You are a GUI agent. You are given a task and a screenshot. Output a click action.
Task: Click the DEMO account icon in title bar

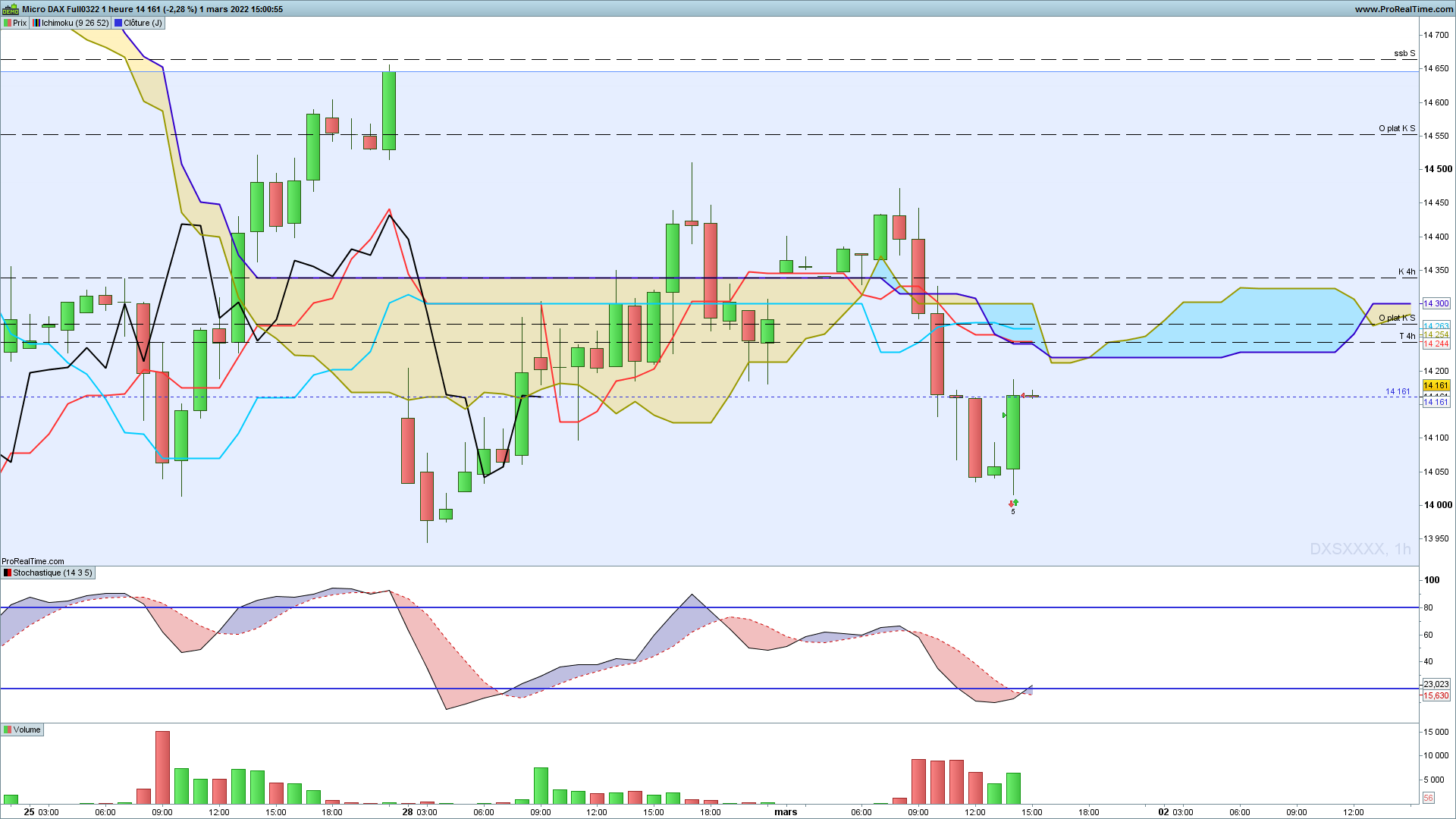[x=10, y=9]
